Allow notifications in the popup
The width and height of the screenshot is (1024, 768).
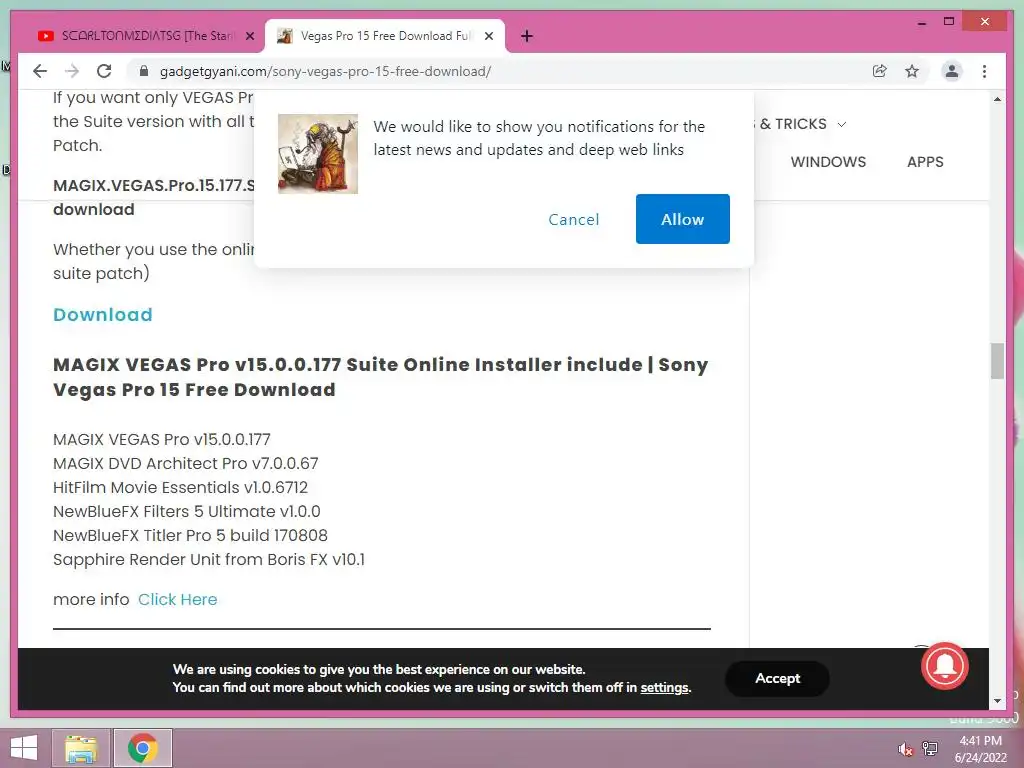coord(682,219)
